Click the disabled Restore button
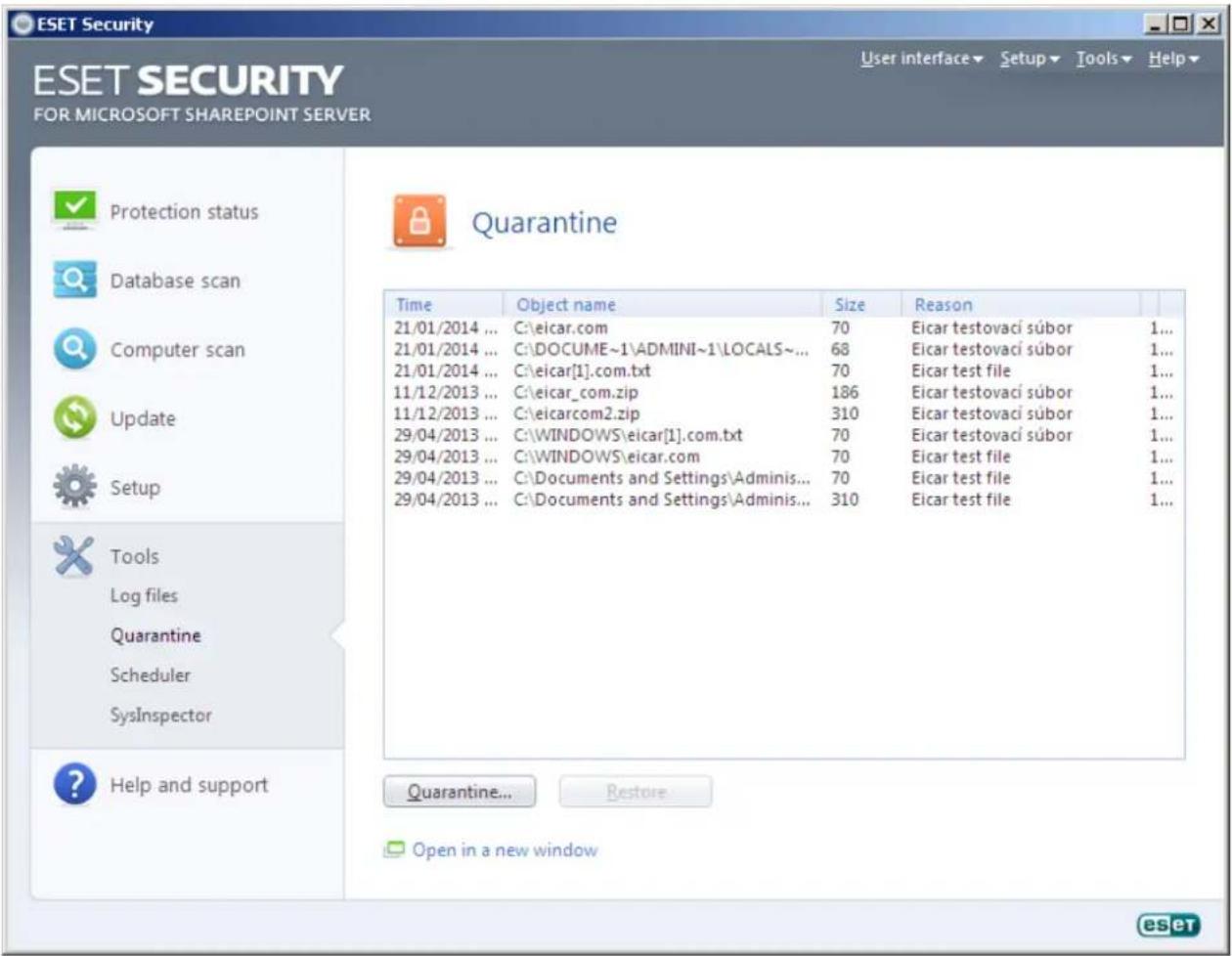 click(x=636, y=793)
